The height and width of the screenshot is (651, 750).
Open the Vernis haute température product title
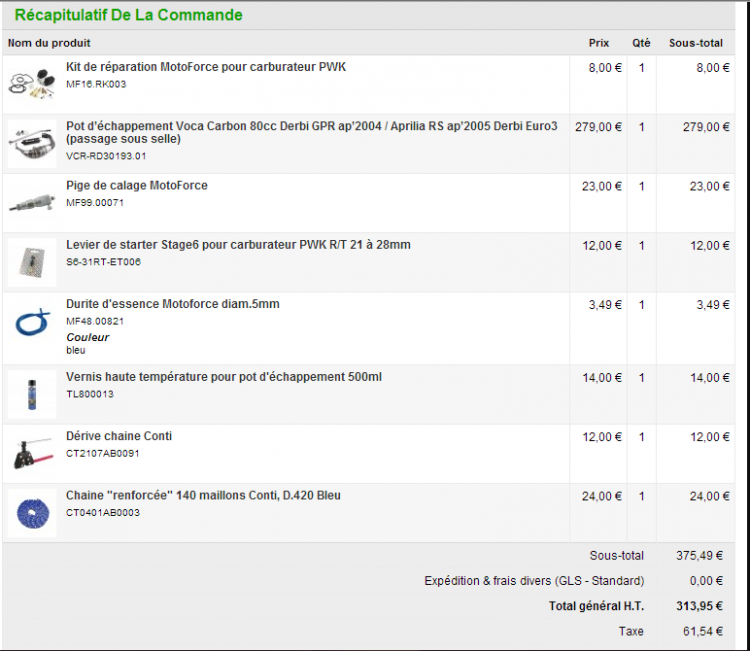[x=224, y=377]
